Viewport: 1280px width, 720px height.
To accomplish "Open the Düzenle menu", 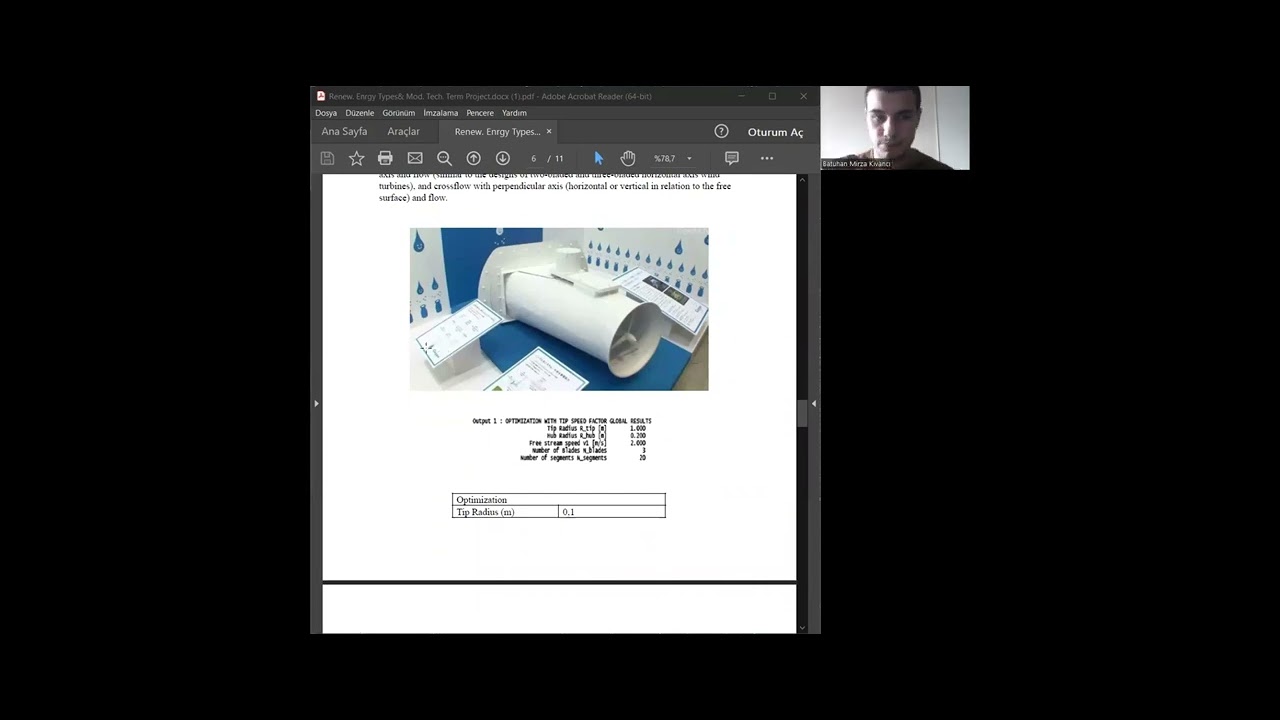I will coord(360,113).
